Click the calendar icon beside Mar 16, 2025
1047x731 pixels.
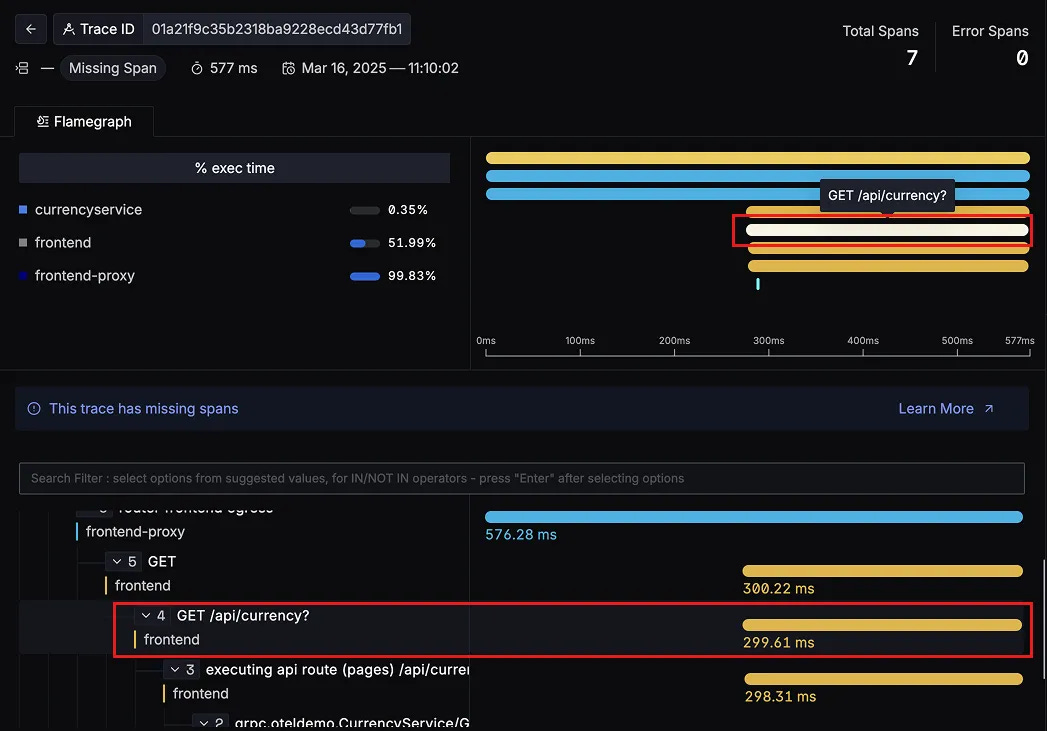[x=288, y=68]
